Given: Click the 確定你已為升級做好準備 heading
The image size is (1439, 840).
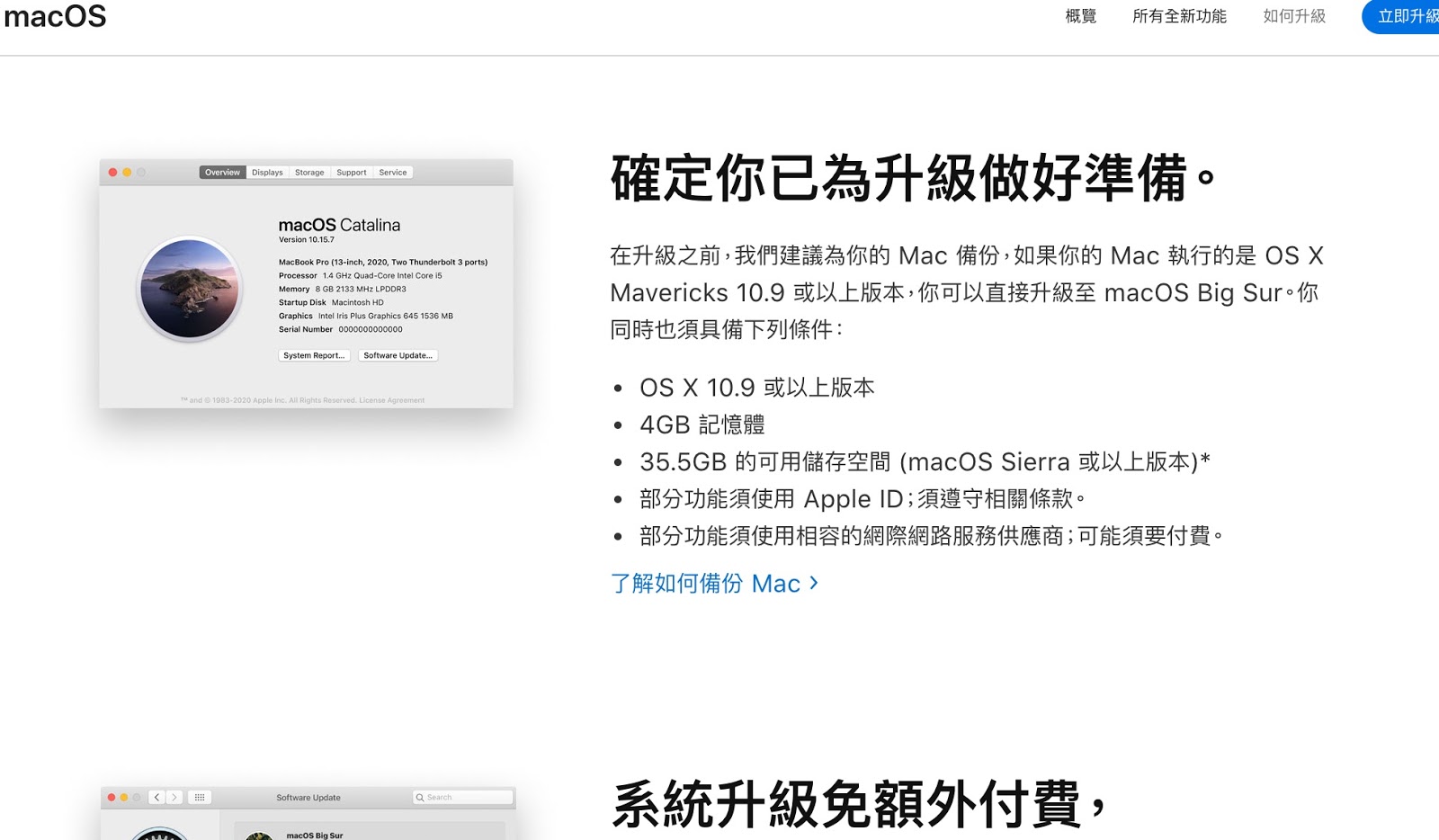Looking at the screenshot, I should pyautogui.click(x=914, y=178).
